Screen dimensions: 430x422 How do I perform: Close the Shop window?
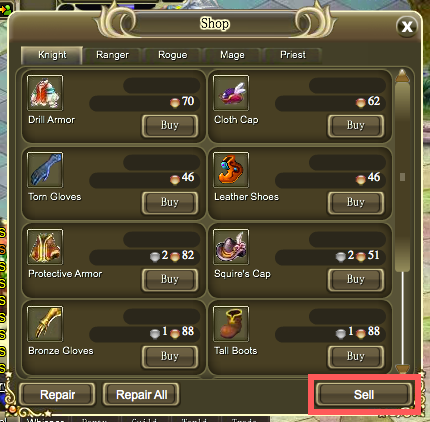[407, 26]
